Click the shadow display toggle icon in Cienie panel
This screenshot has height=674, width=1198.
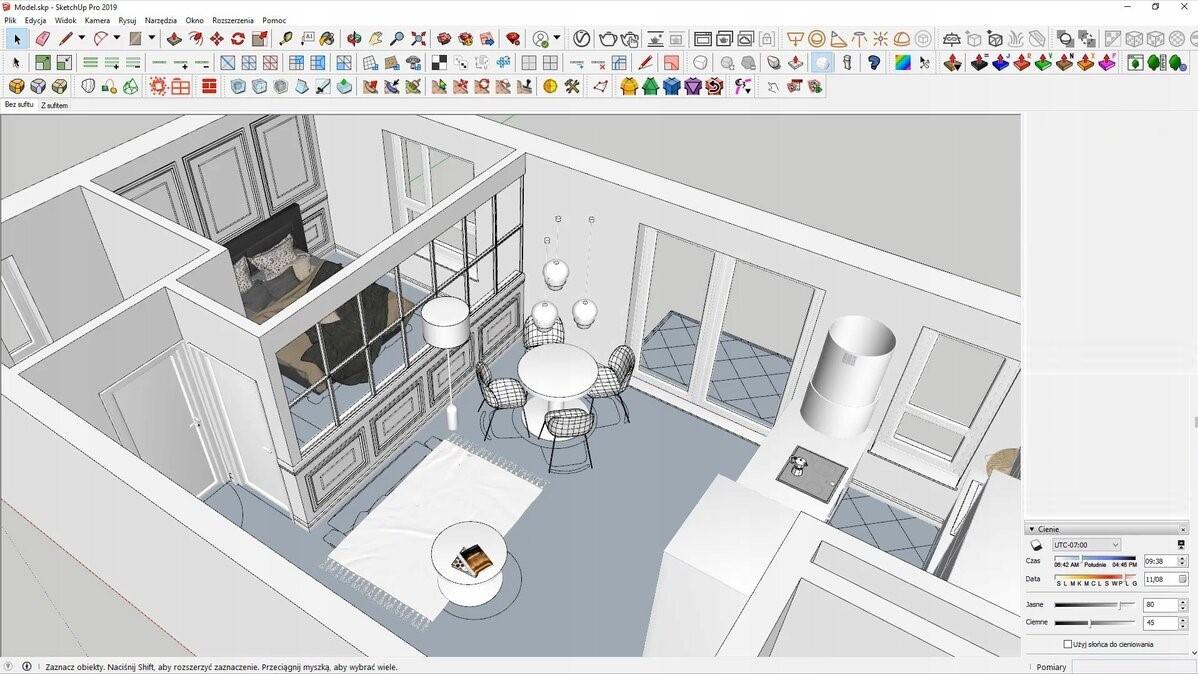pos(1036,545)
